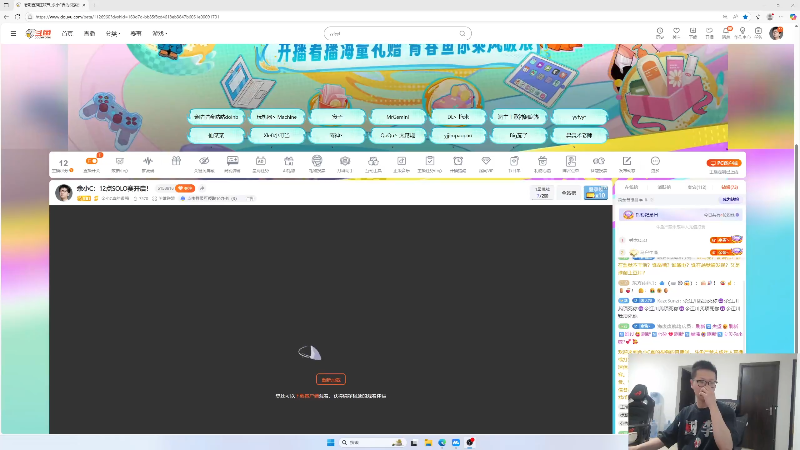Open the alarm clock toolbar icon
This screenshot has width=800, height=450.
(458, 161)
